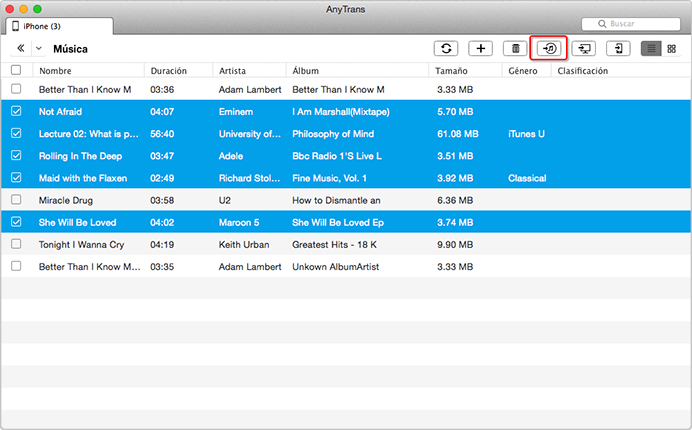Sort by the Duración column header
692x430 pixels.
[169, 71]
